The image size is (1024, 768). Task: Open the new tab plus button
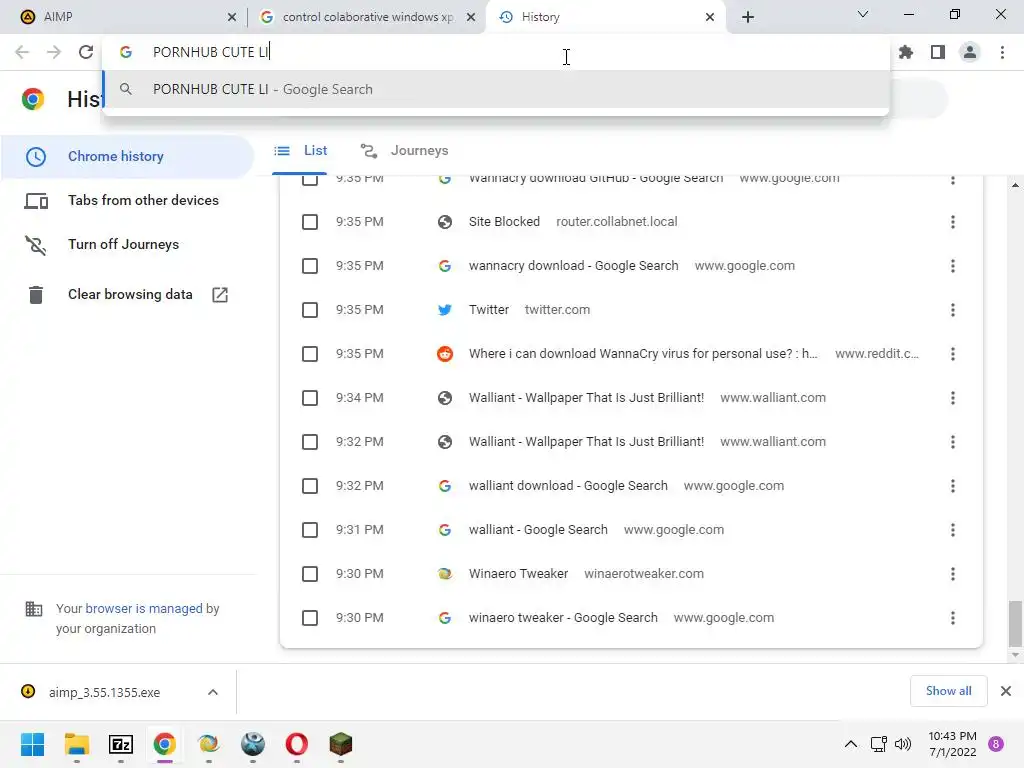point(748,17)
